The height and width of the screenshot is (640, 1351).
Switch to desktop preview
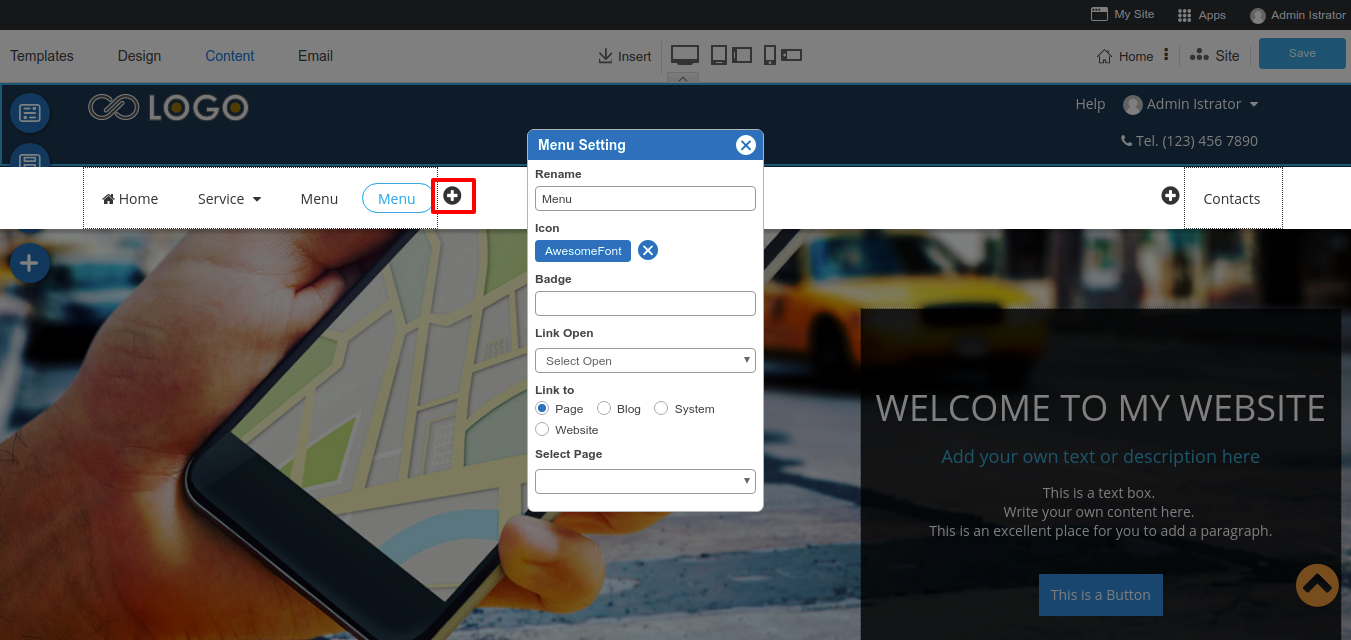tap(685, 55)
